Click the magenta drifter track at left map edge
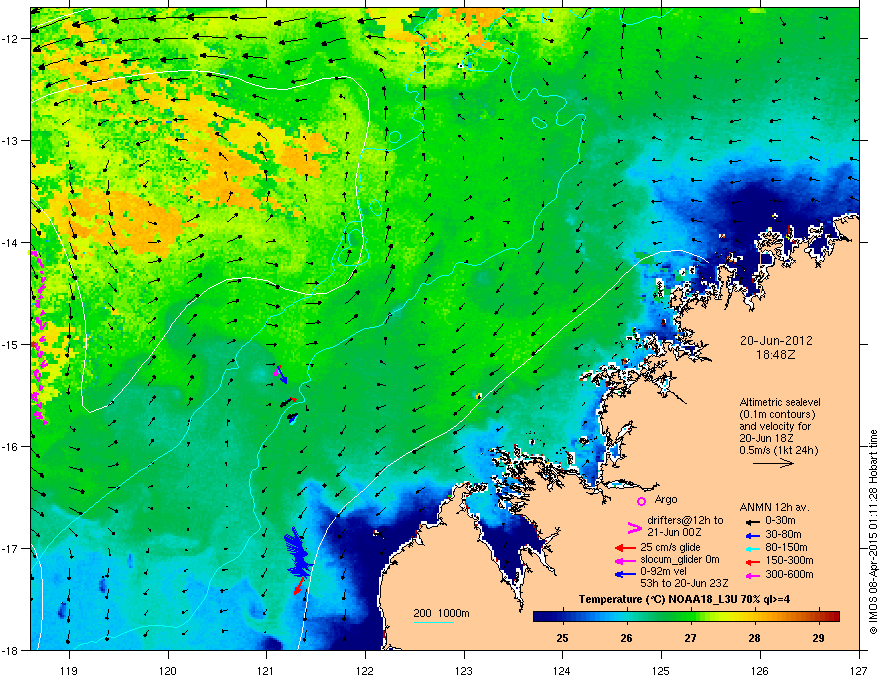The height and width of the screenshot is (680, 880). pyautogui.click(x=39, y=338)
